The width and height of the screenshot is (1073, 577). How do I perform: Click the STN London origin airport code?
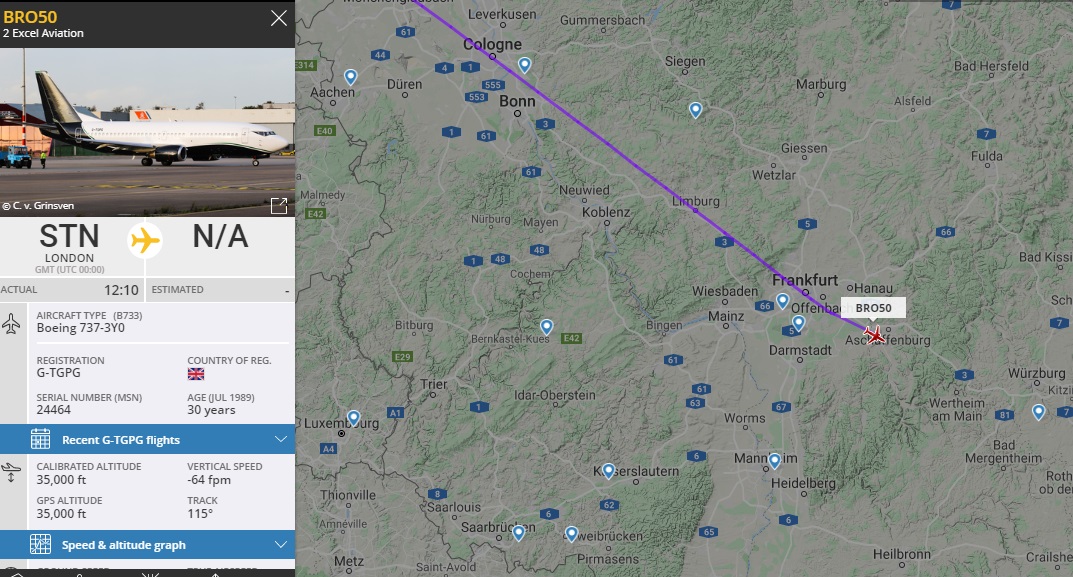click(69, 237)
